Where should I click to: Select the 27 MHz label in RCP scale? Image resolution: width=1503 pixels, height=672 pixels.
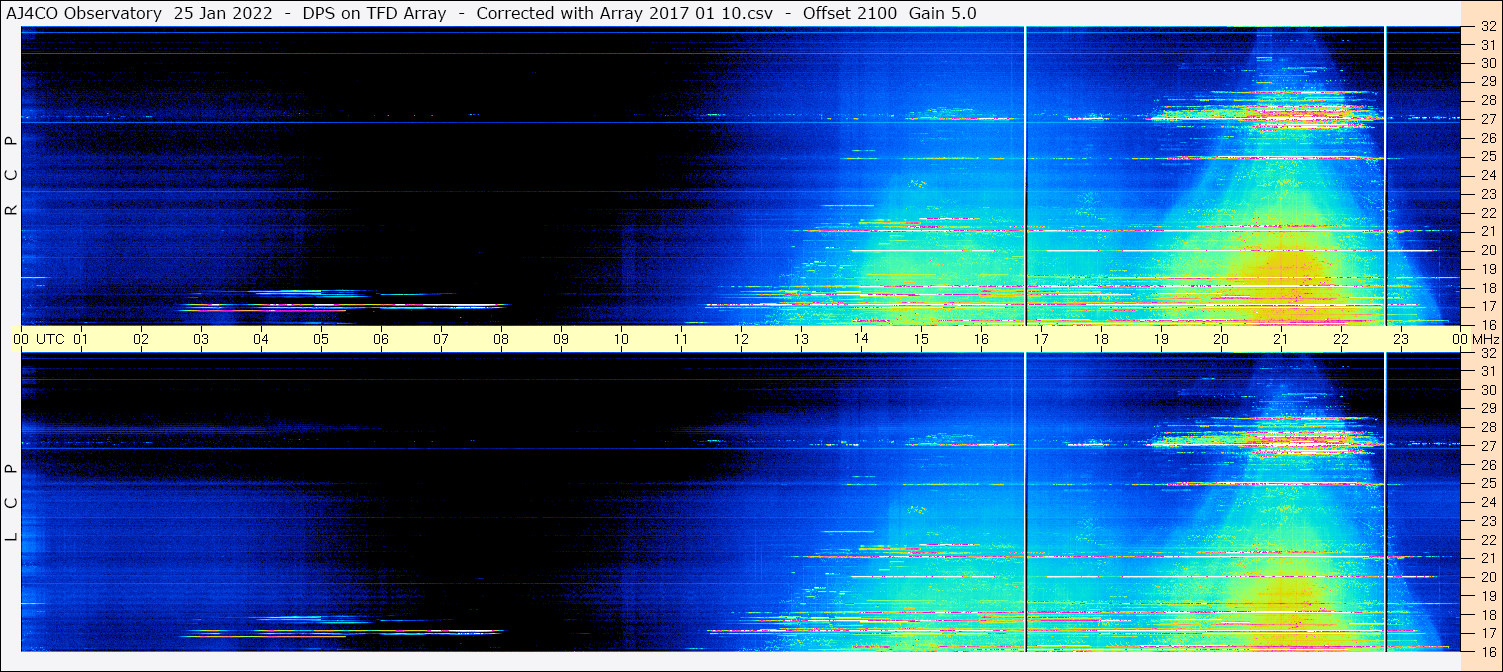click(1487, 119)
